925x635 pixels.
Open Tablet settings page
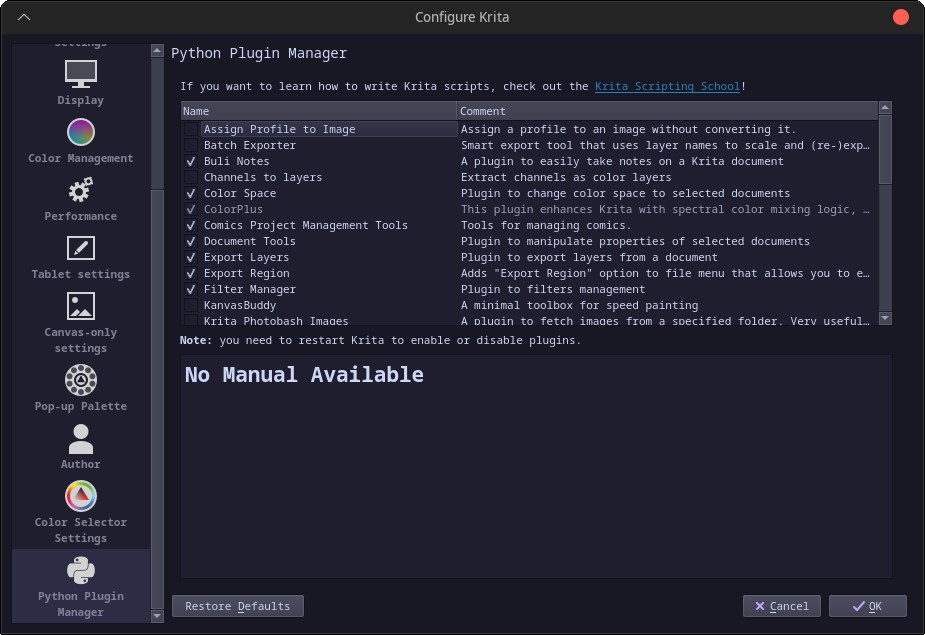click(80, 256)
